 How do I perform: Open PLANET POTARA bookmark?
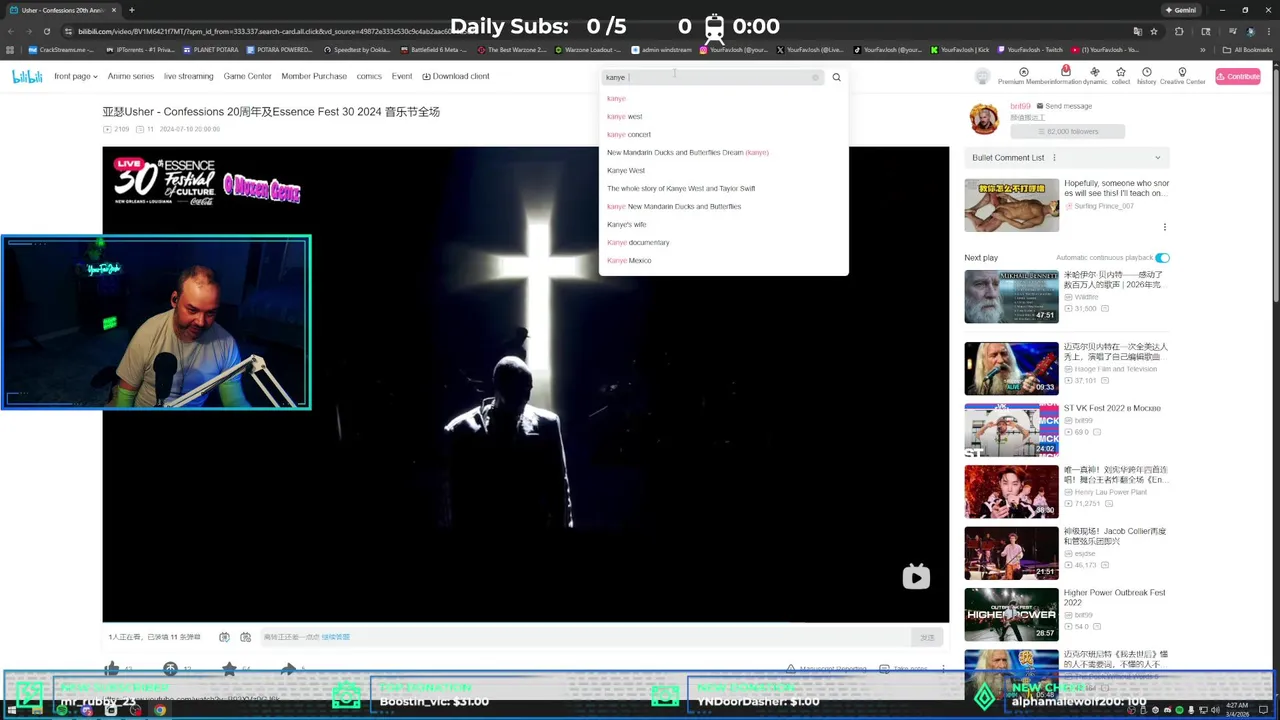click(211, 50)
